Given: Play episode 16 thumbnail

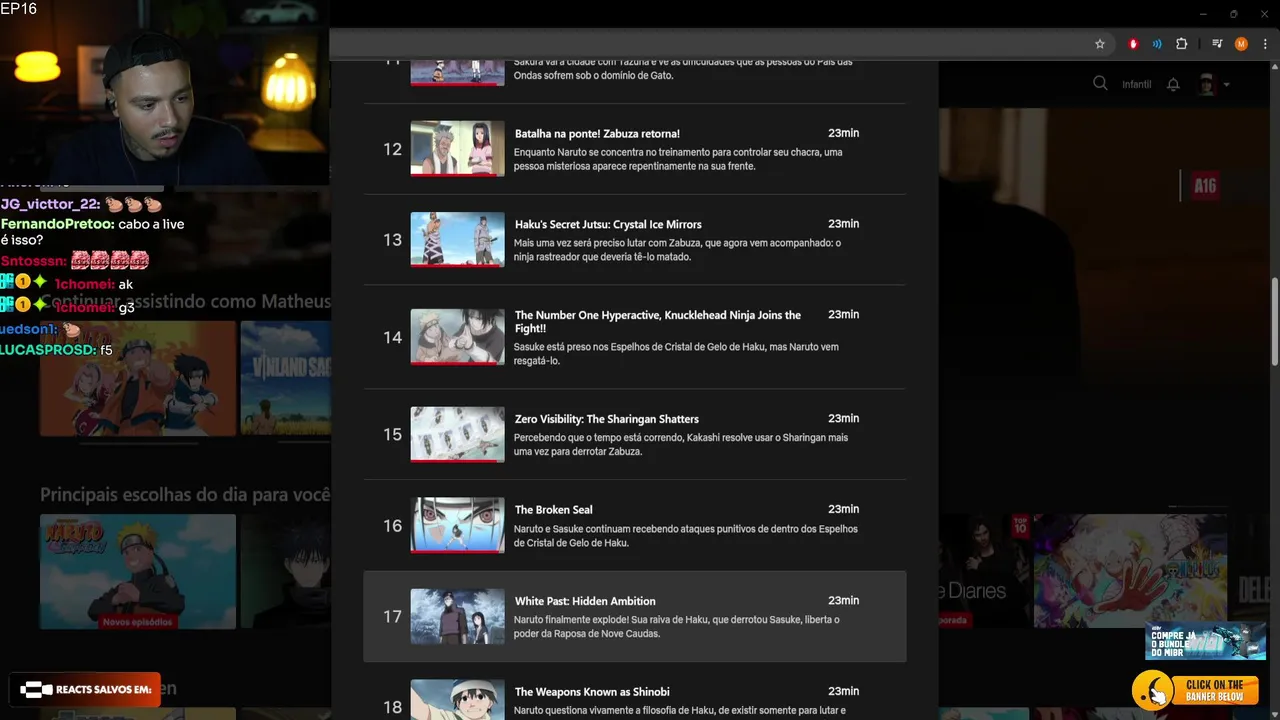Looking at the screenshot, I should pos(457,525).
